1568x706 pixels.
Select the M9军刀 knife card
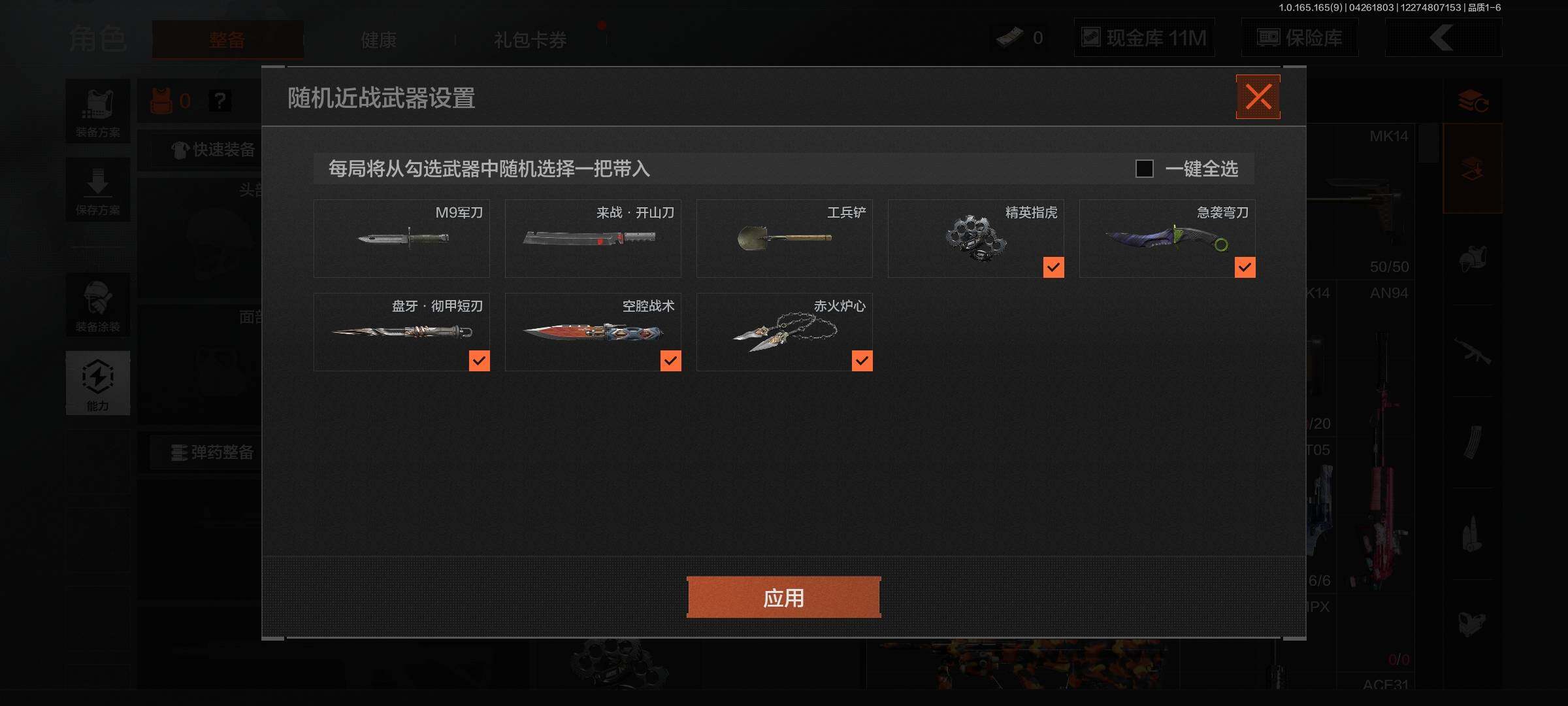[401, 239]
